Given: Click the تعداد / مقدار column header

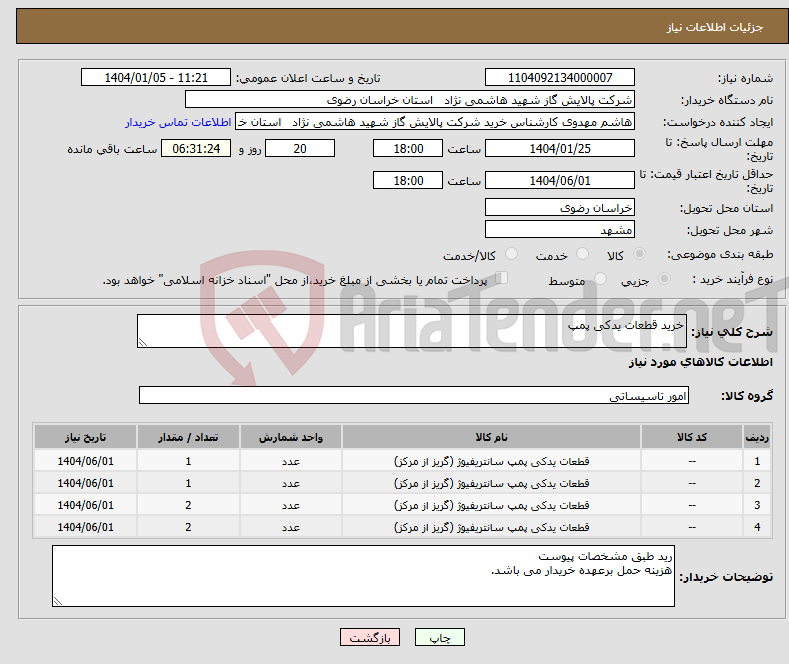Looking at the screenshot, I should click(x=188, y=437).
